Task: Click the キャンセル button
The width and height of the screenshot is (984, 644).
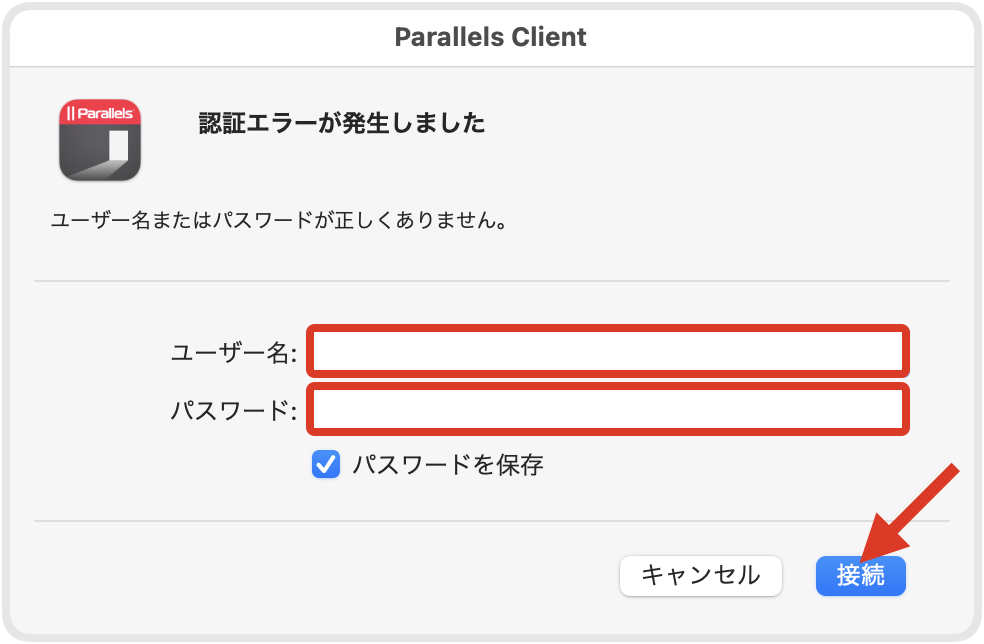Action: 700,576
